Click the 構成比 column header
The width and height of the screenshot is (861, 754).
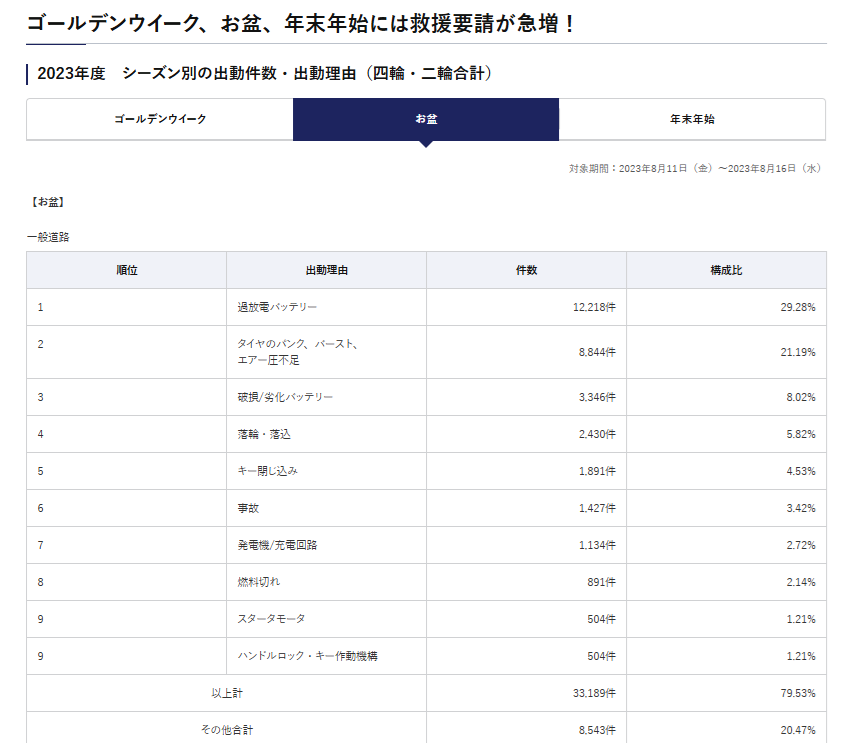pos(726,270)
